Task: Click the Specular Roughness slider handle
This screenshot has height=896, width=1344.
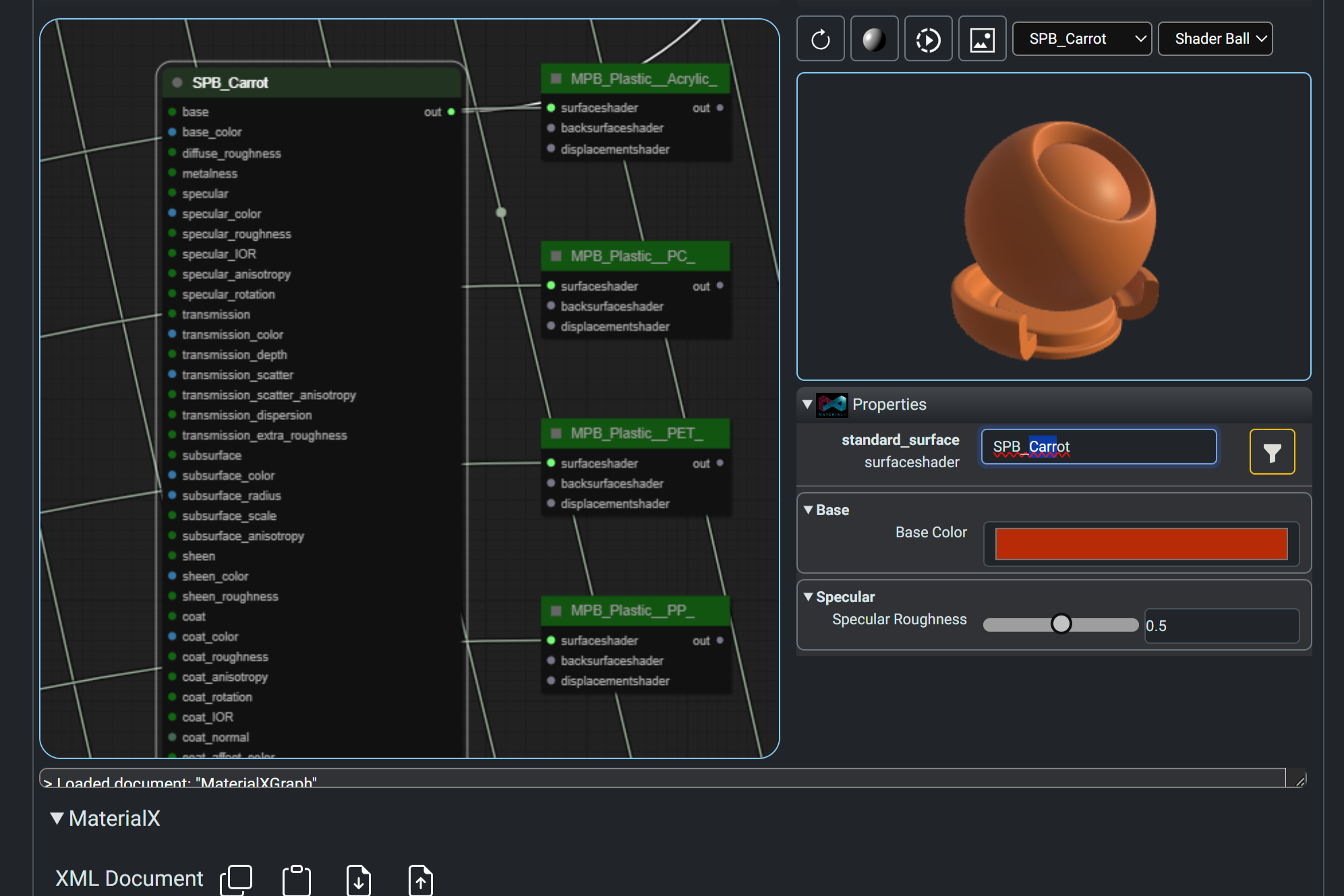Action: coord(1061,624)
